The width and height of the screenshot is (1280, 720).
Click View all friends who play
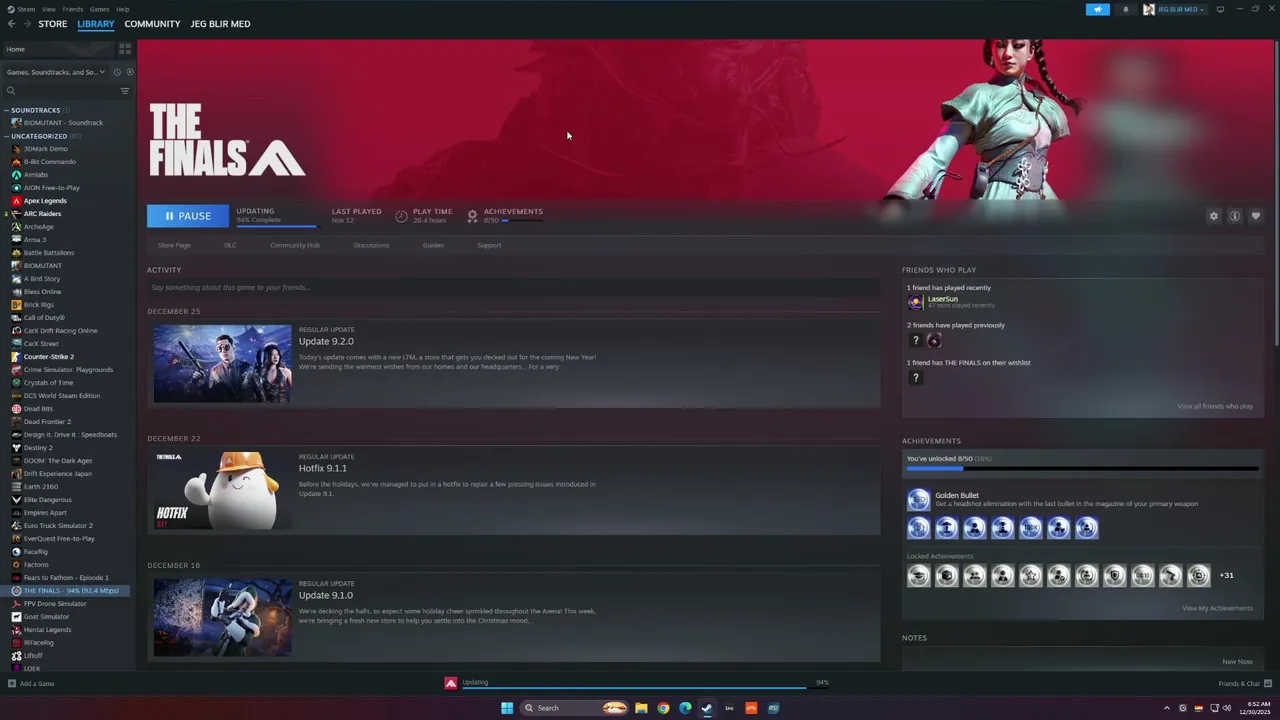coord(1215,406)
